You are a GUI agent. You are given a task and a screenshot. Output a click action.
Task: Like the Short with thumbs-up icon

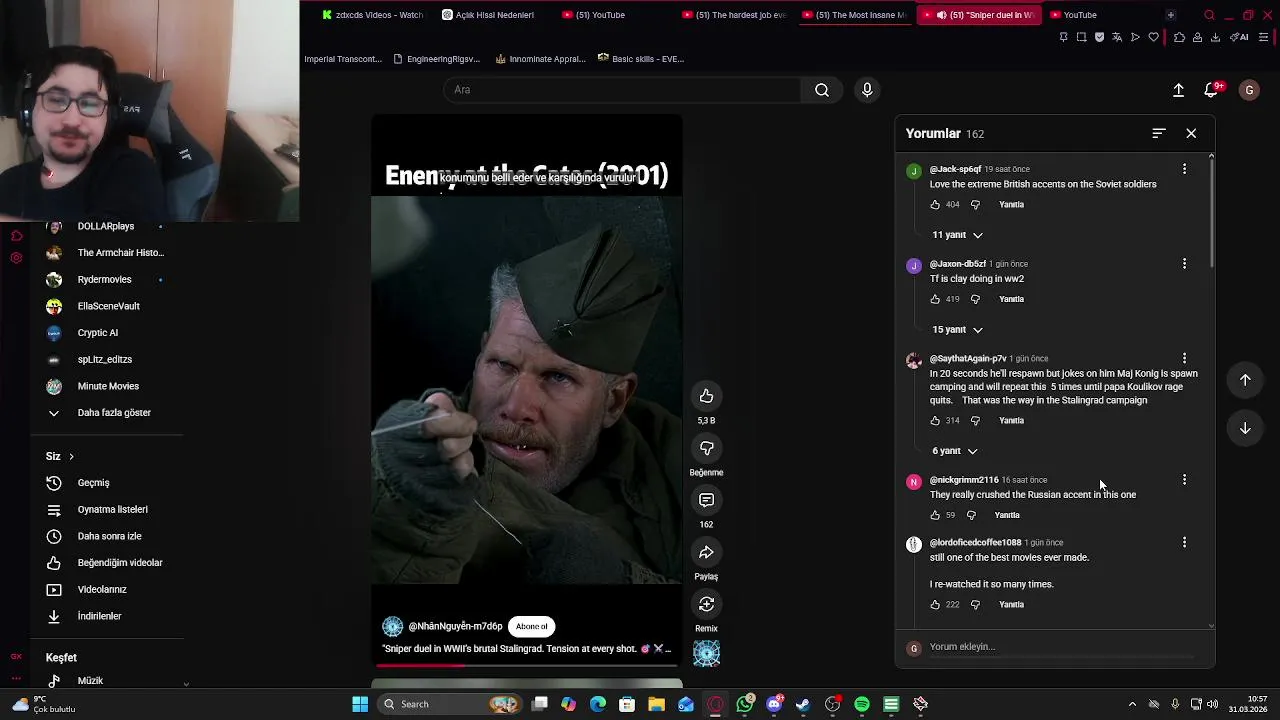tap(706, 396)
